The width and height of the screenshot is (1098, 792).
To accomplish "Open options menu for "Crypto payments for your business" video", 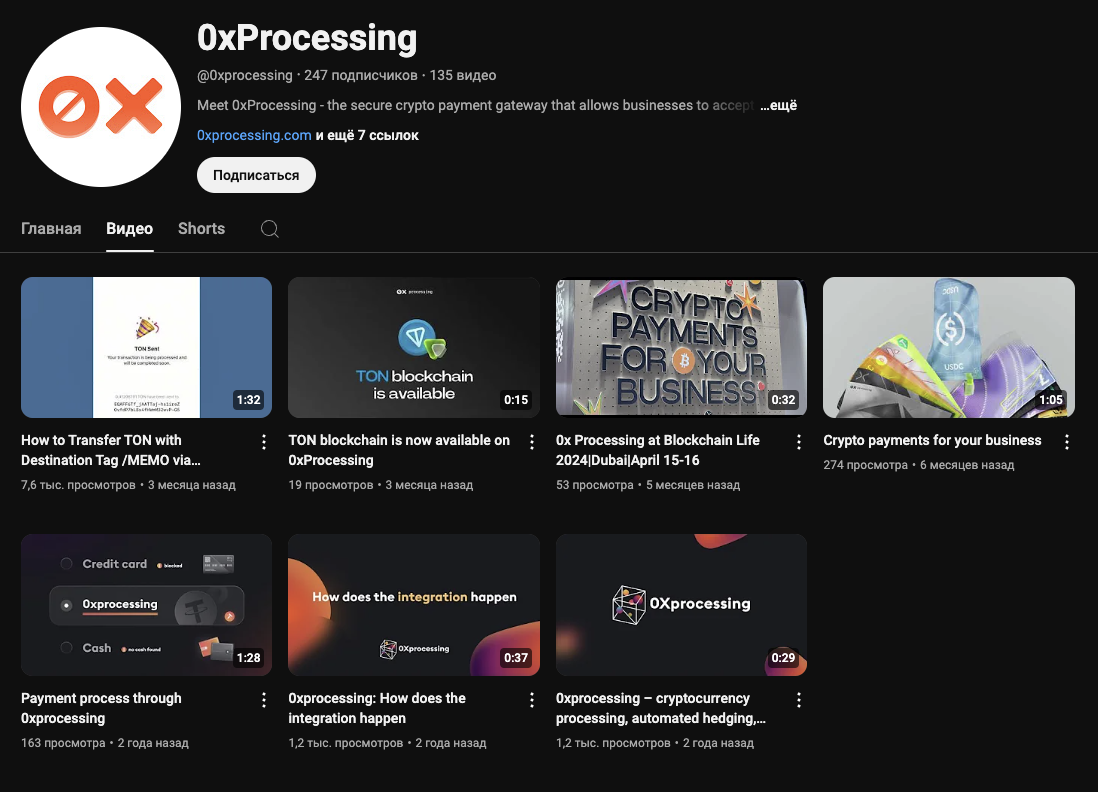I will coord(1066,442).
